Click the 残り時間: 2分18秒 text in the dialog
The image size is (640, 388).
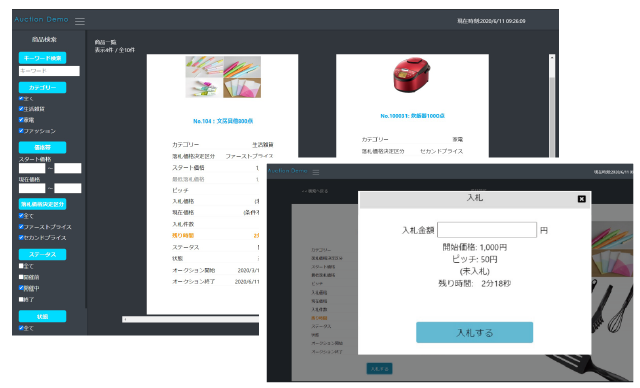click(474, 284)
